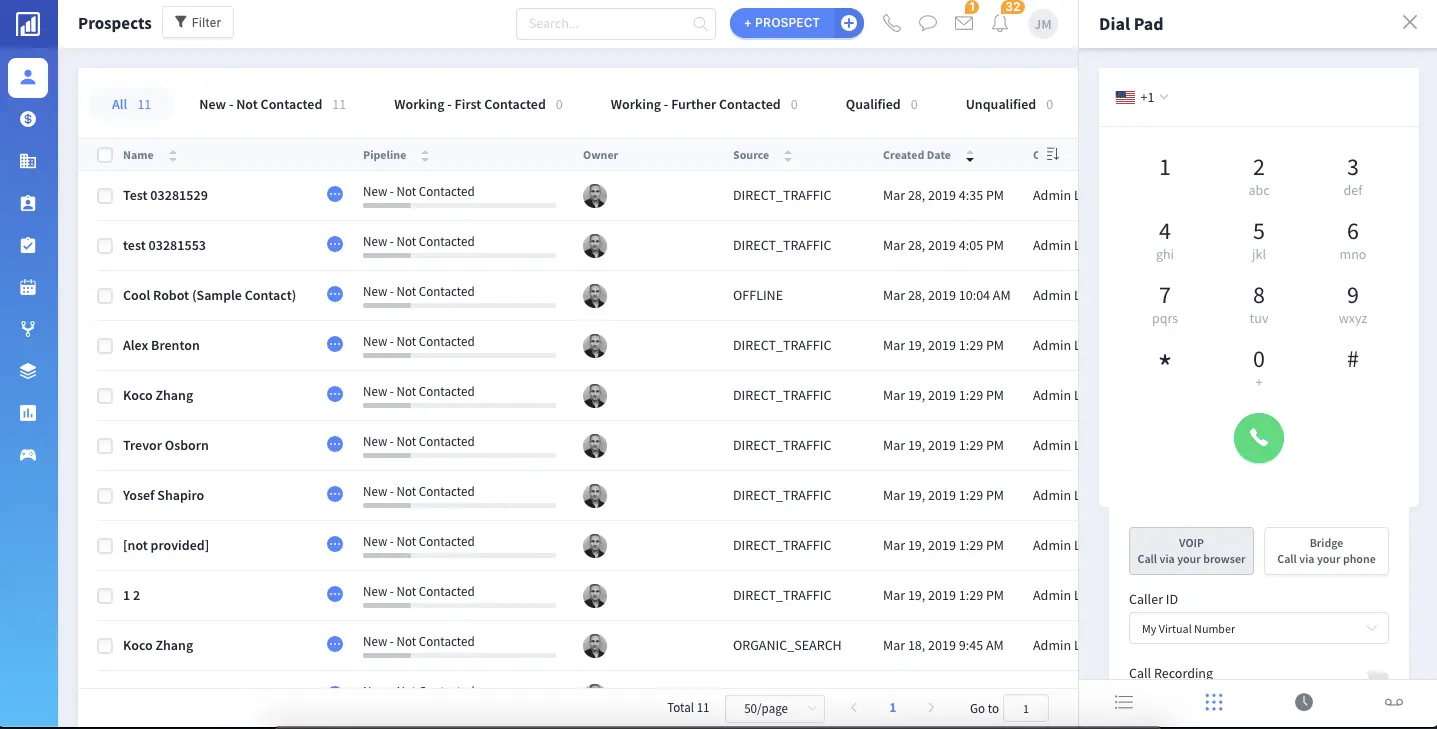Tick the select-all checkbox in table header
Screen dimensions: 1437x729
click(105, 155)
